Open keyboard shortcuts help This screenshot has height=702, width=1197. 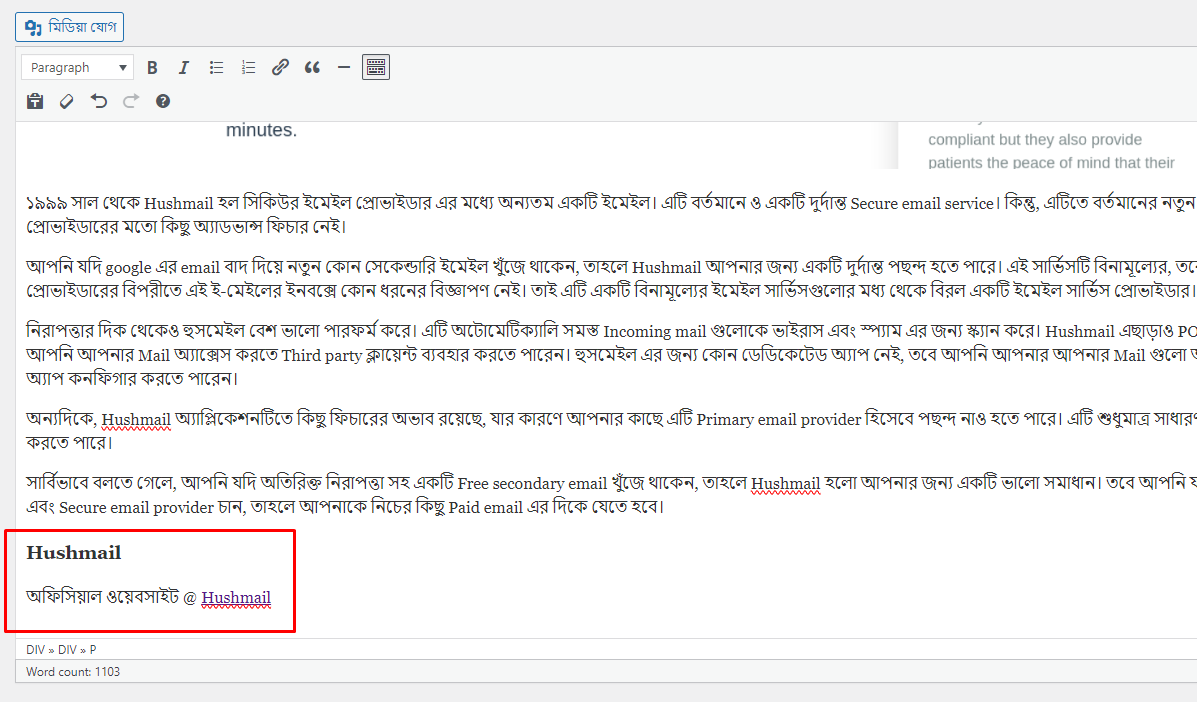(x=162, y=101)
